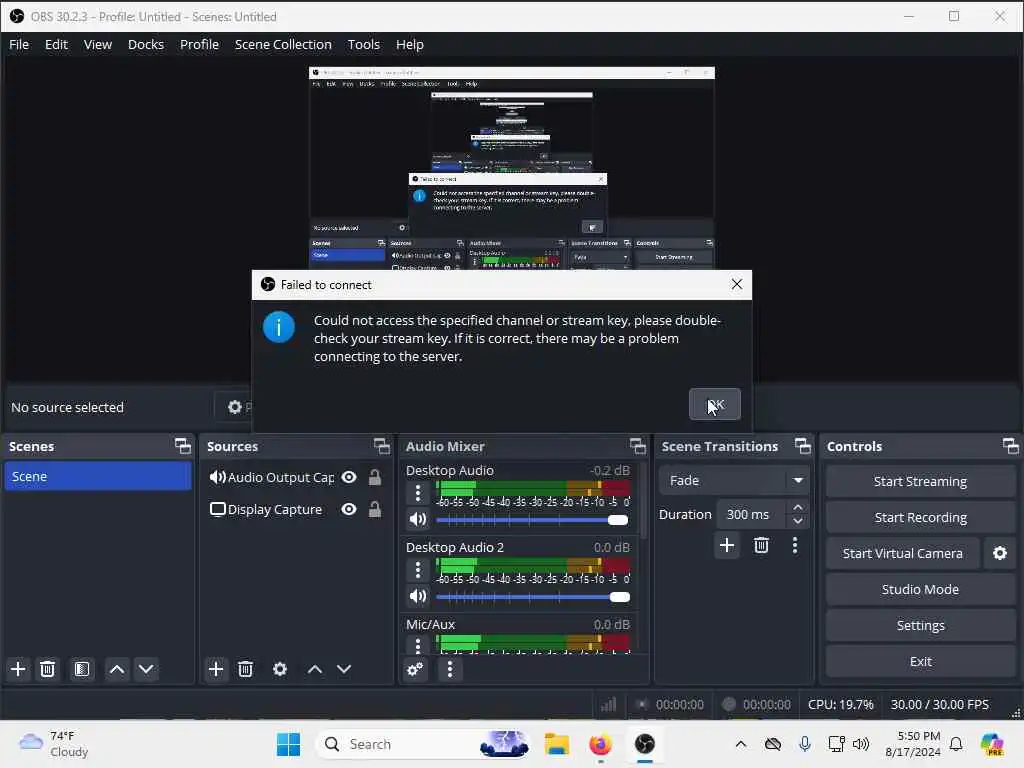Open Audio Mixer bottom options menu dots

pos(450,669)
